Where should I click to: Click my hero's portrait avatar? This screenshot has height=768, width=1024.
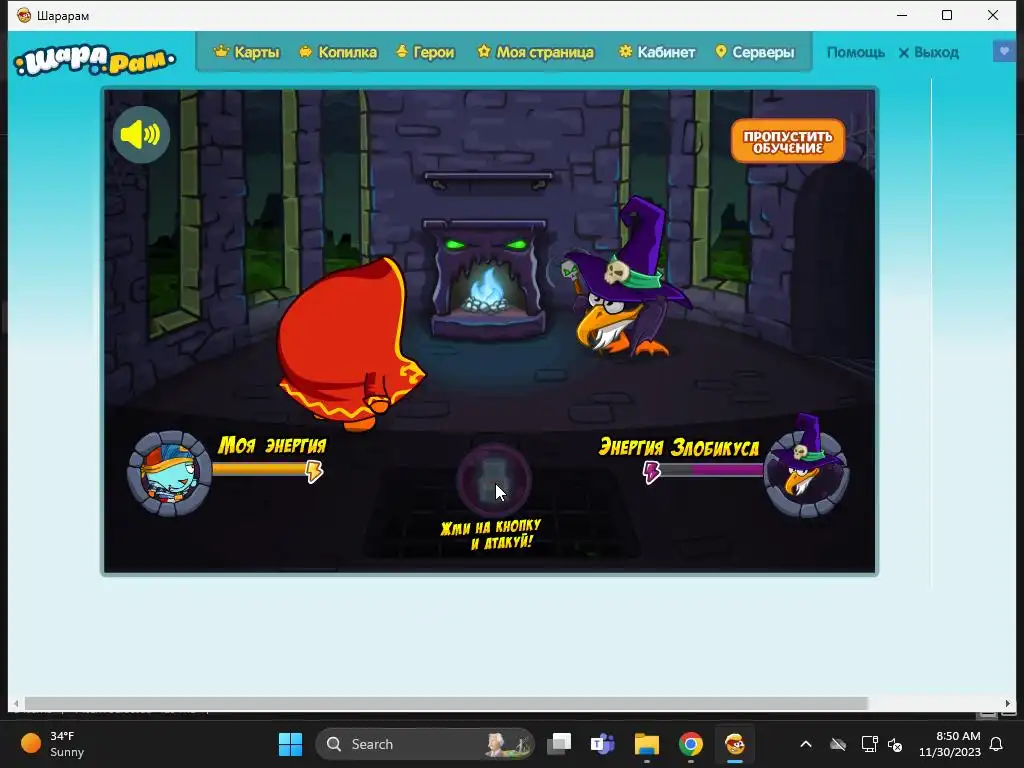tap(169, 473)
